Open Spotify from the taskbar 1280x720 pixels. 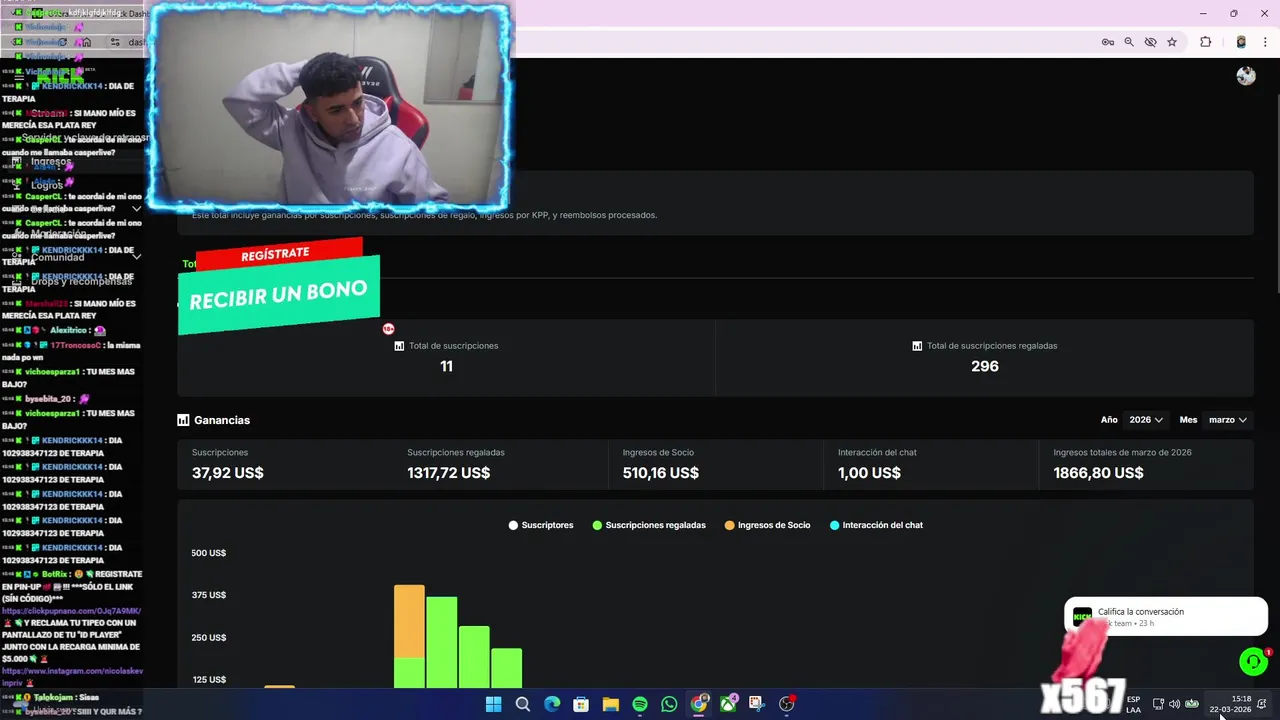tap(640, 704)
